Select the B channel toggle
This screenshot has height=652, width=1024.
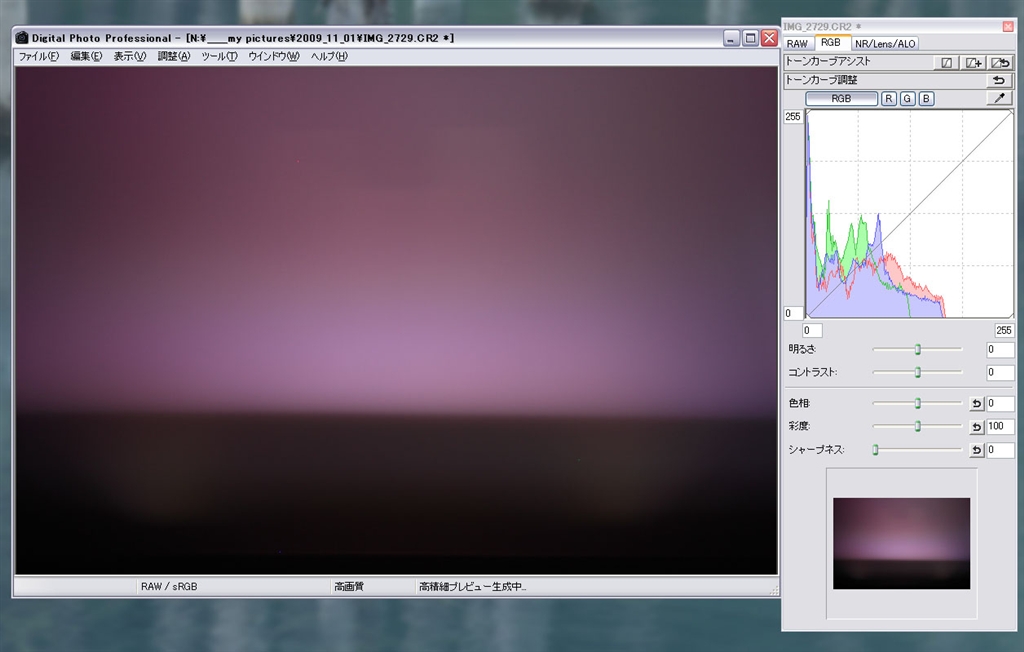click(x=926, y=99)
